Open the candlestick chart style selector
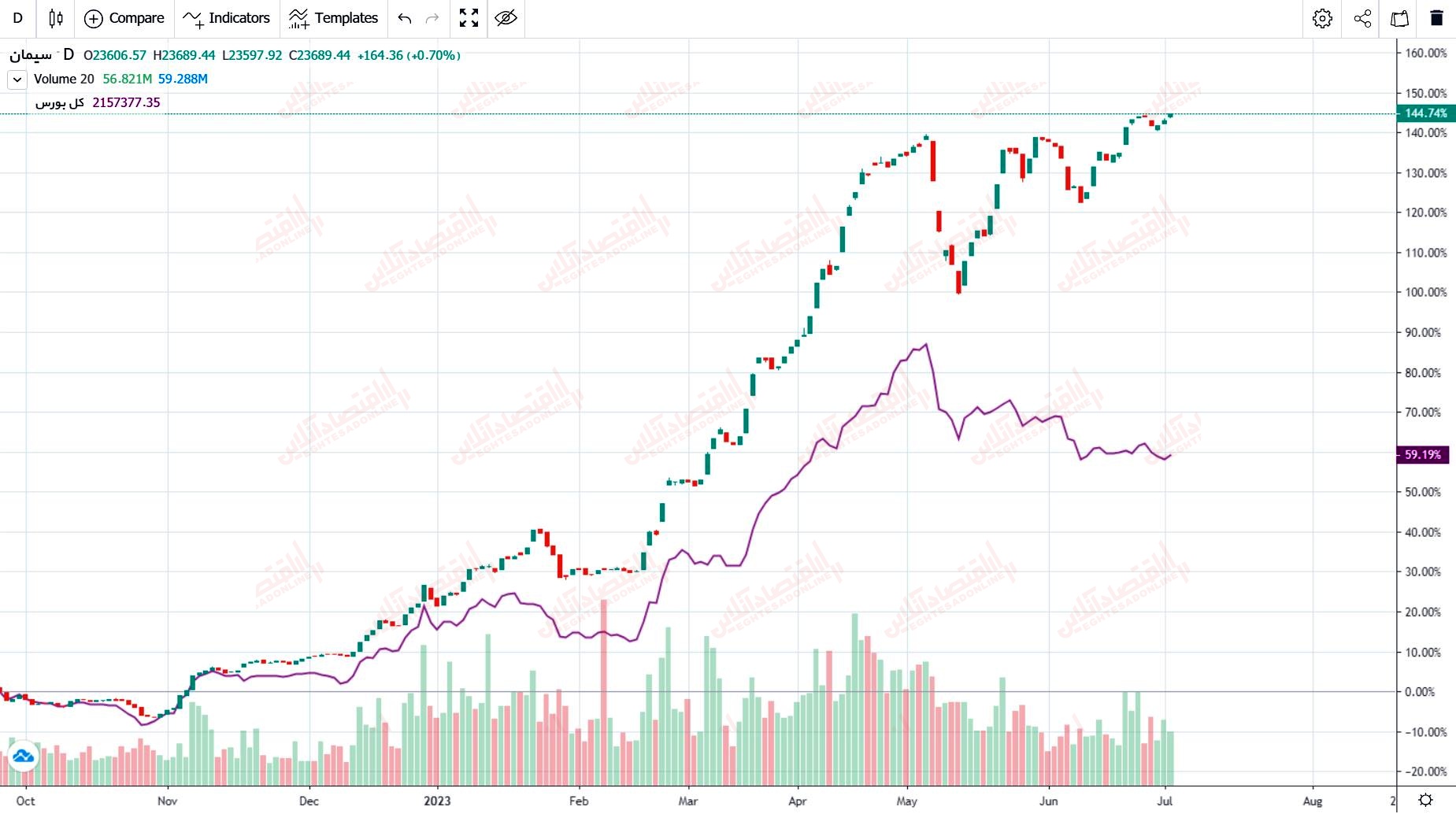 coord(55,18)
